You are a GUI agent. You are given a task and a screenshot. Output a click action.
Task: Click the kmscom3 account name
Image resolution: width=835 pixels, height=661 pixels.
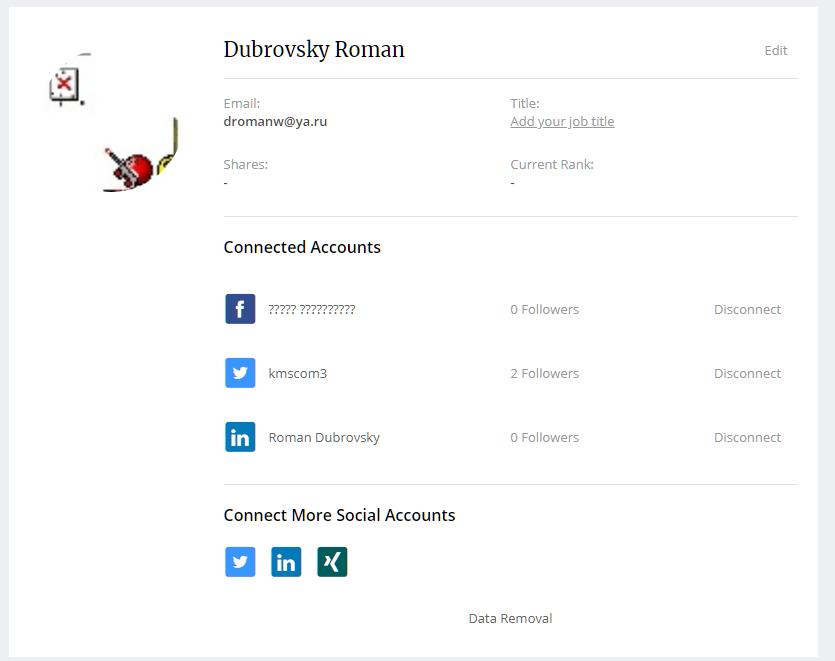coord(297,373)
